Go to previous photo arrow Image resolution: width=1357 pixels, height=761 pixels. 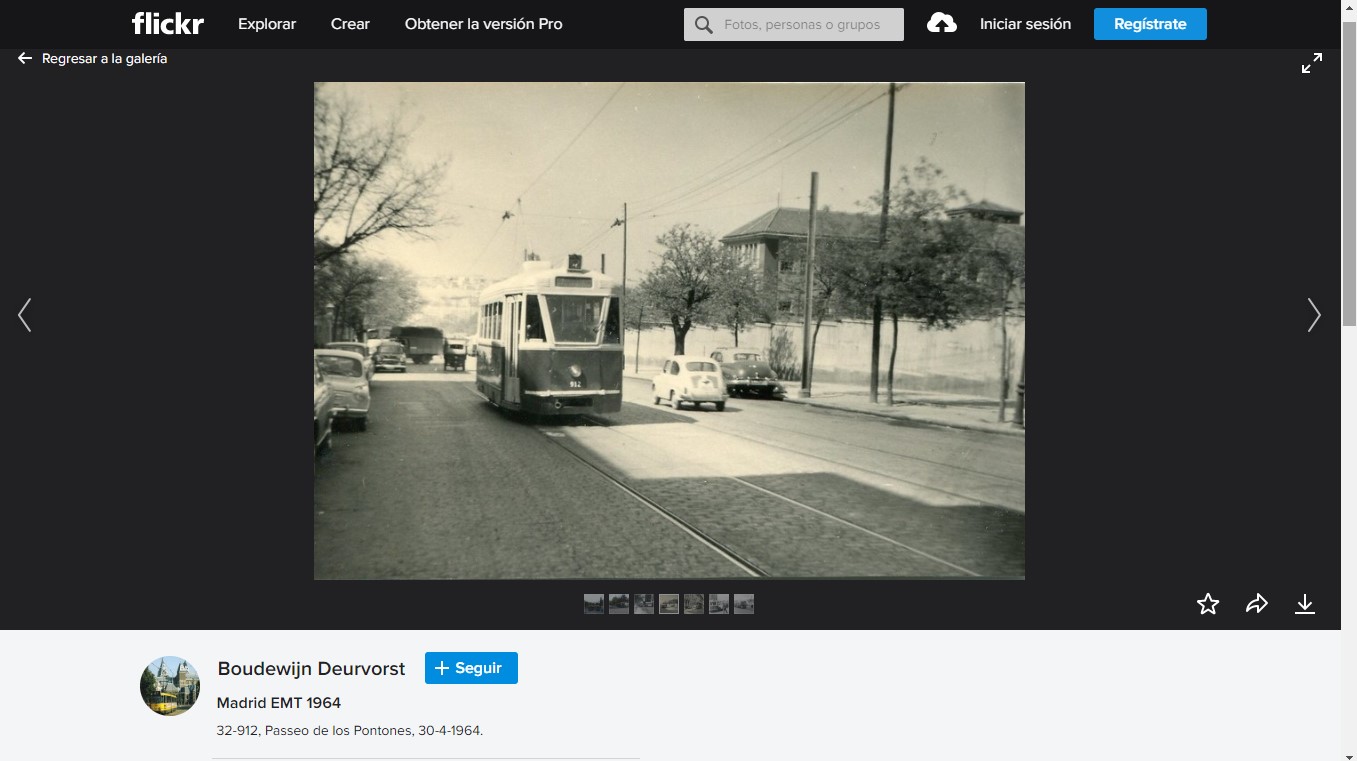pyautogui.click(x=25, y=315)
